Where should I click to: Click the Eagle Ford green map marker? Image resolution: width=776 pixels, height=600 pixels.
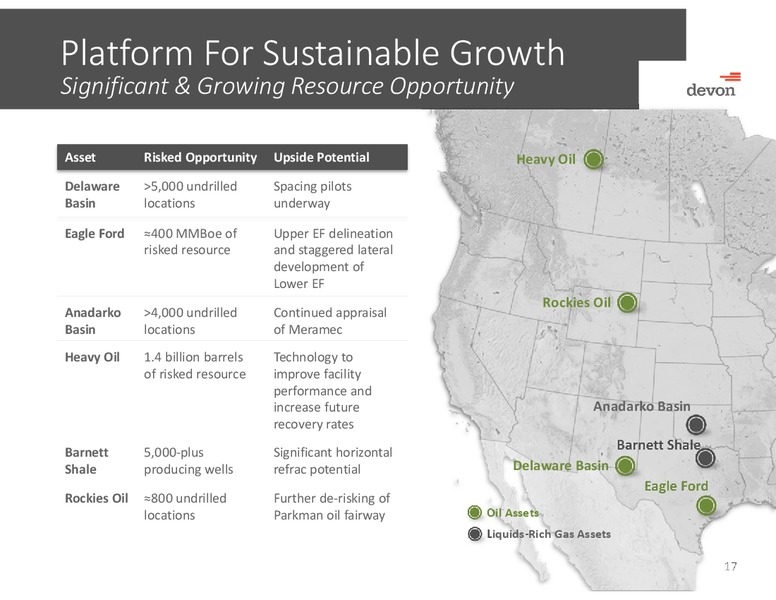(706, 505)
